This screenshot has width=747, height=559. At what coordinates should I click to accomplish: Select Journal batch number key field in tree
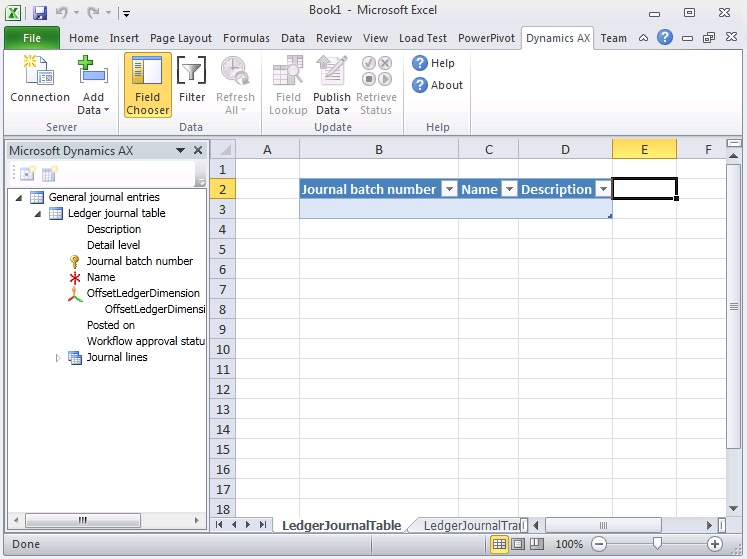click(x=140, y=261)
